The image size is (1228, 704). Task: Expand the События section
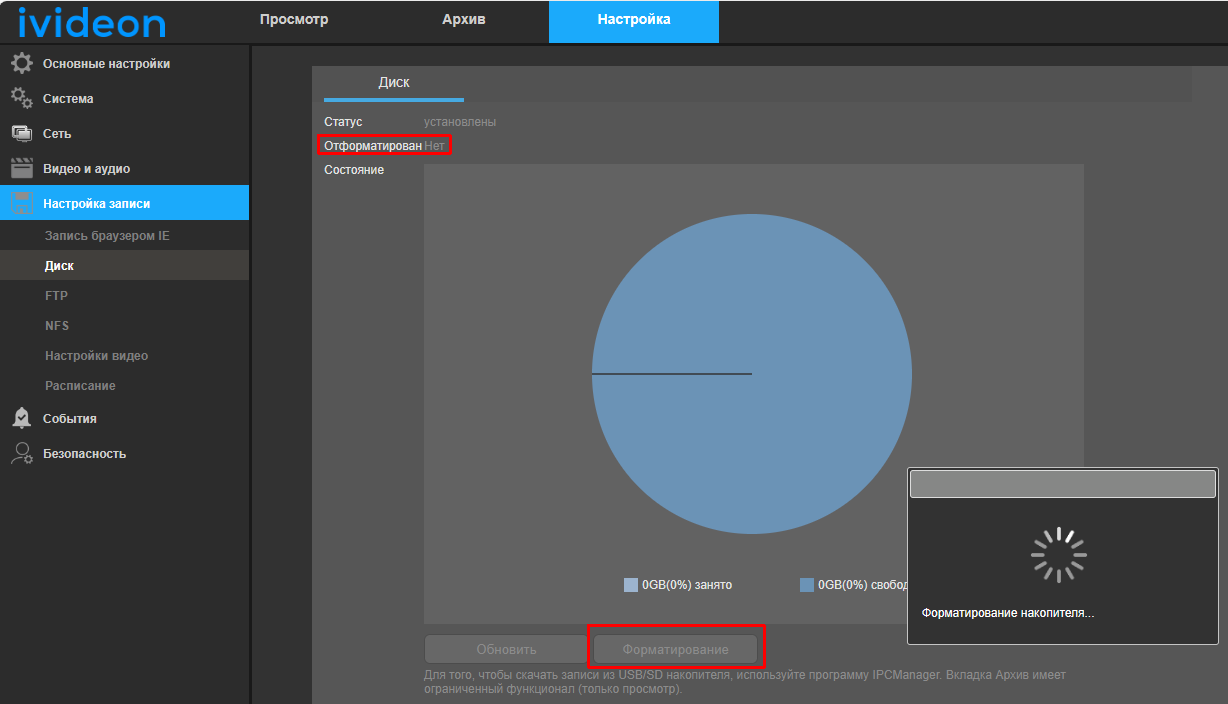125,419
